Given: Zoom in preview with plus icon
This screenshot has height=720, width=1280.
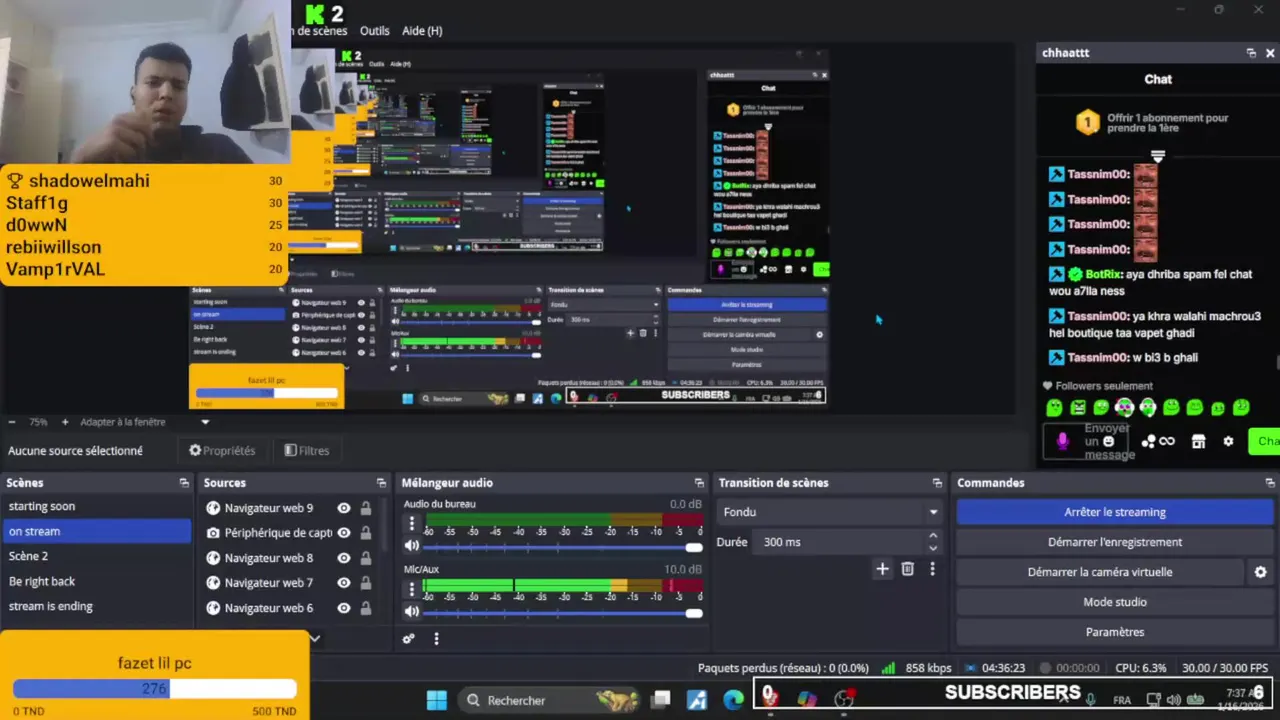Looking at the screenshot, I should click(65, 422).
